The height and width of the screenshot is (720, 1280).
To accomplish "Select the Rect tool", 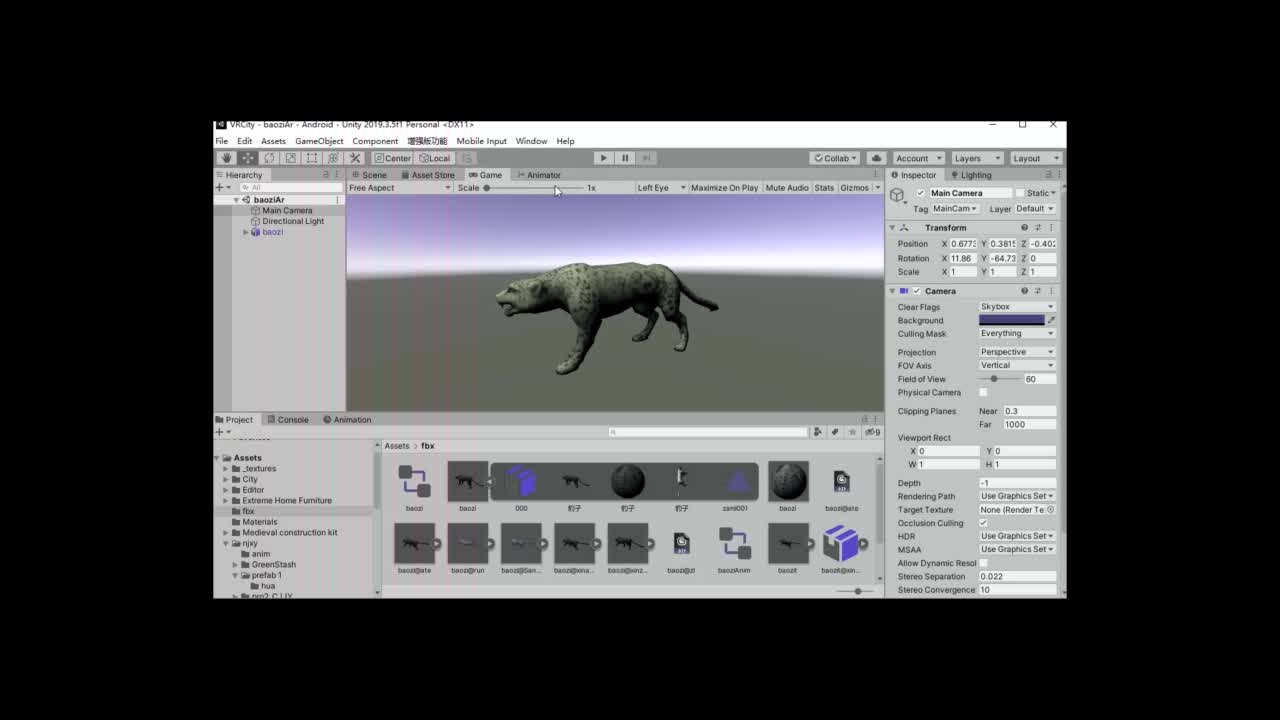I will point(311,158).
